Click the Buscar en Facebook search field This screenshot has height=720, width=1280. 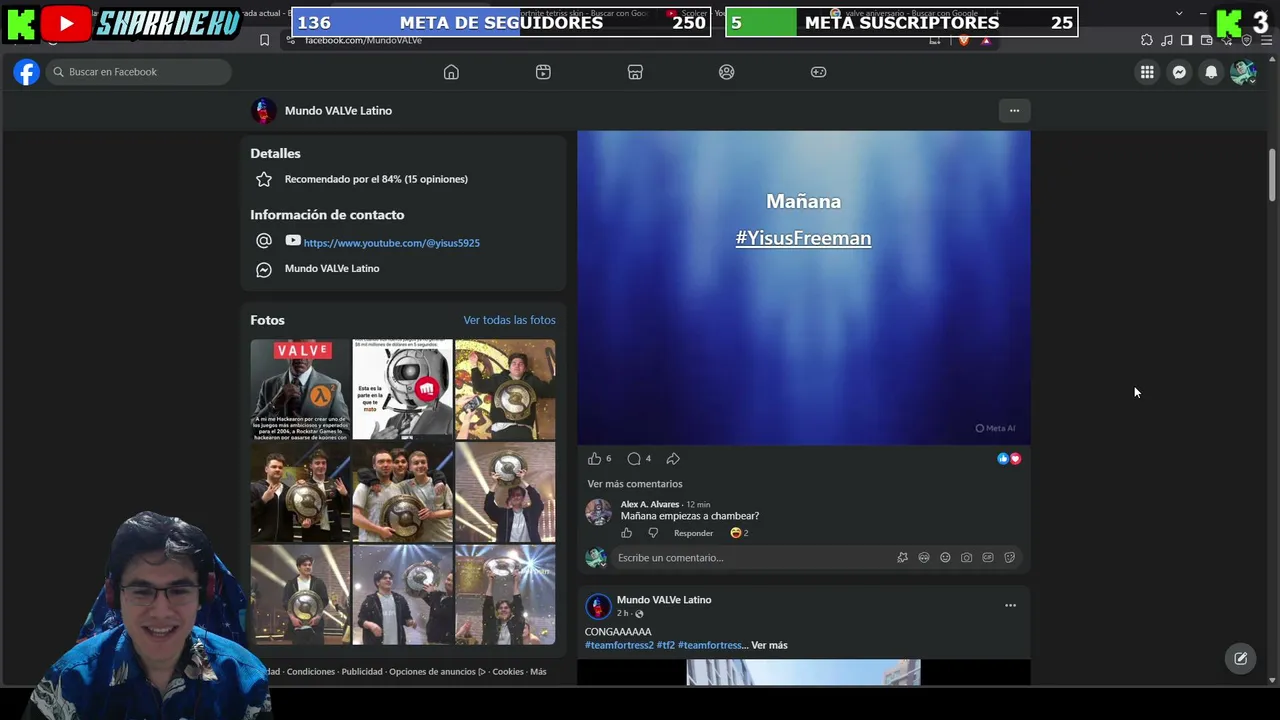[x=138, y=72]
